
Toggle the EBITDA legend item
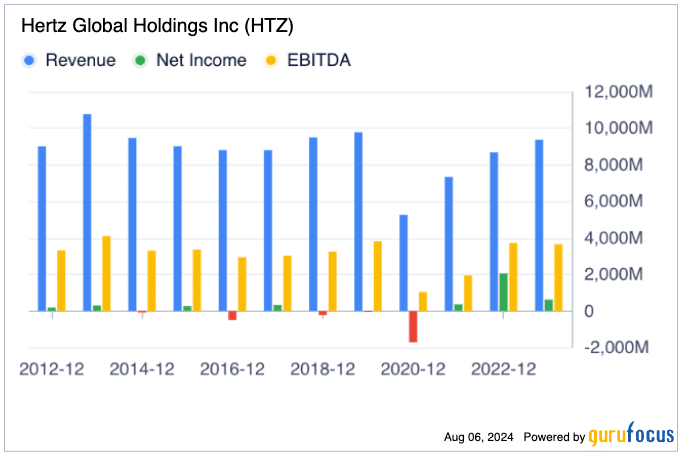point(308,60)
